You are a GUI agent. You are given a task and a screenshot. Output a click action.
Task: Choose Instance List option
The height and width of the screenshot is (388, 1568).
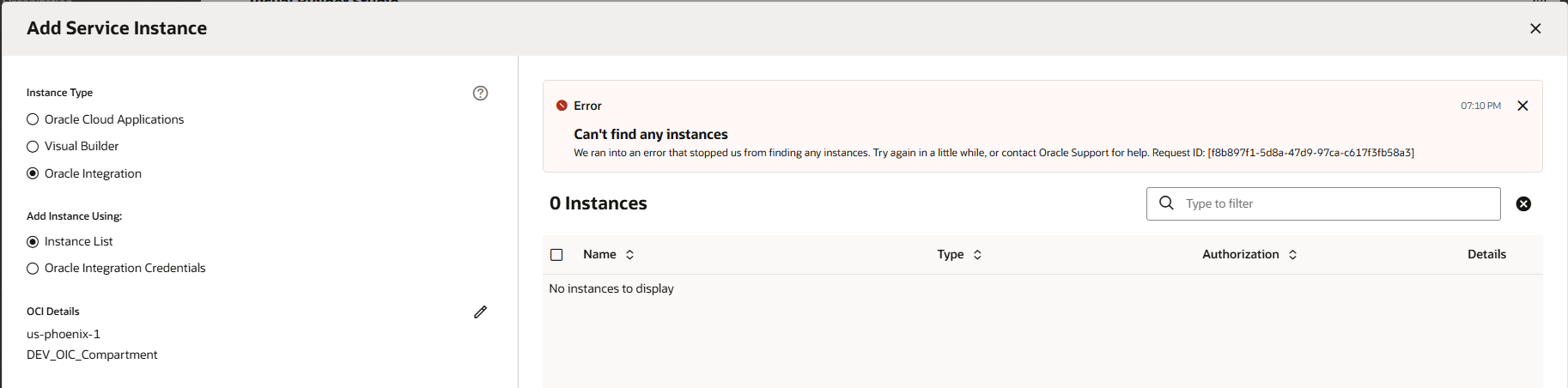pos(33,241)
